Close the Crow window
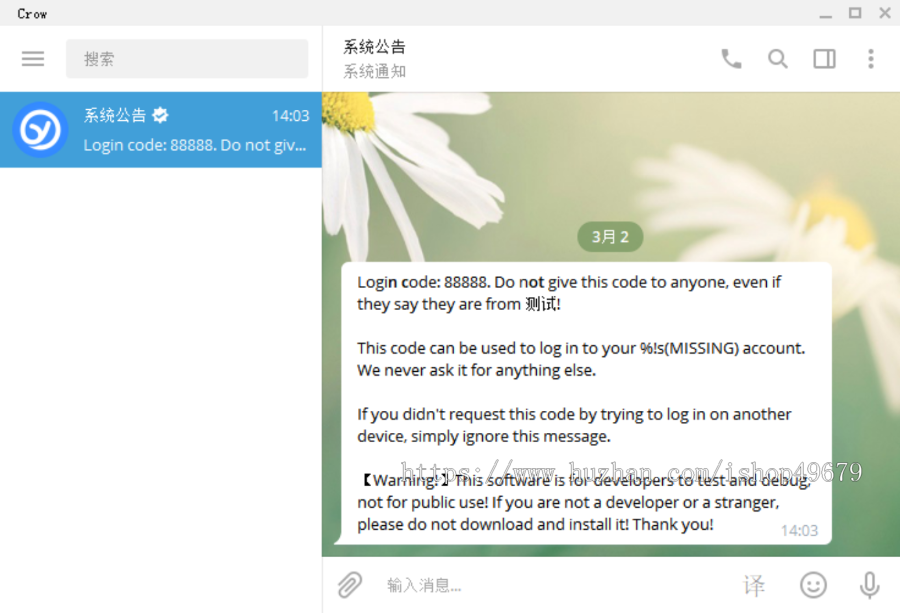Viewport: 900px width, 613px height. click(x=885, y=13)
